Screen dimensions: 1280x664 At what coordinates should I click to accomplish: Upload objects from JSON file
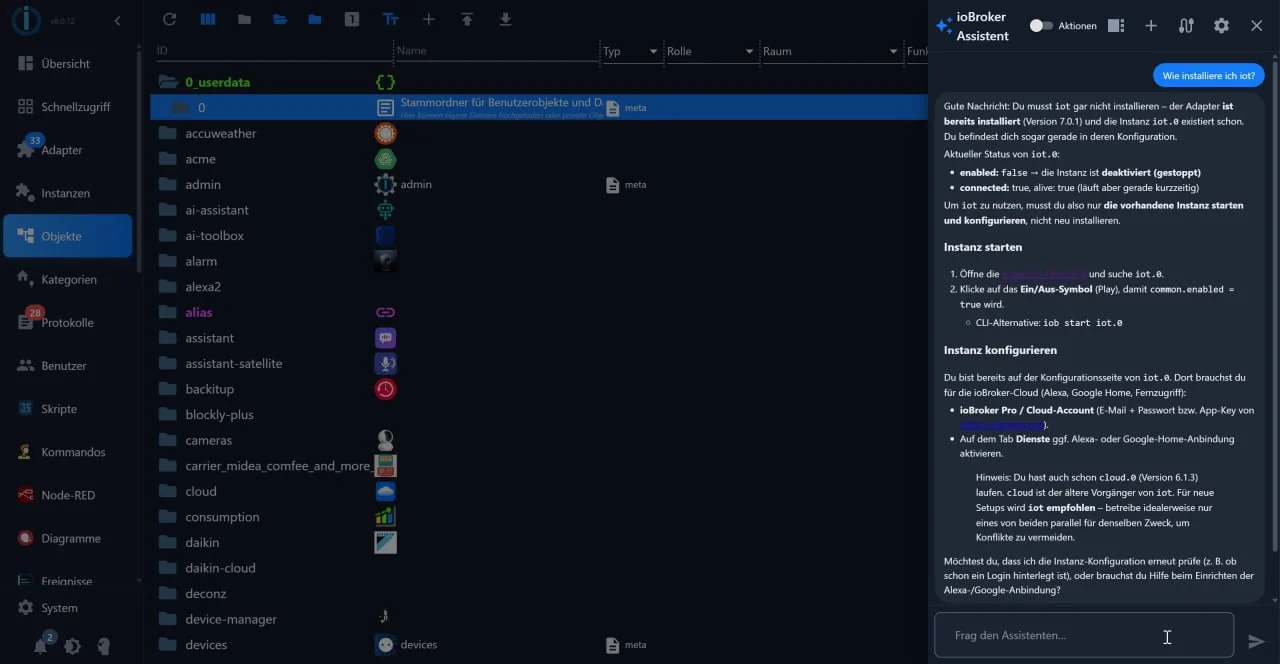pos(467,19)
